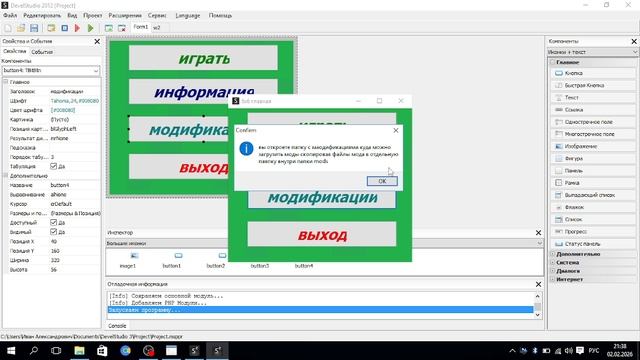Click the debug log scrollbar down arrow
The height and width of the screenshot is (360, 640).
click(538, 315)
